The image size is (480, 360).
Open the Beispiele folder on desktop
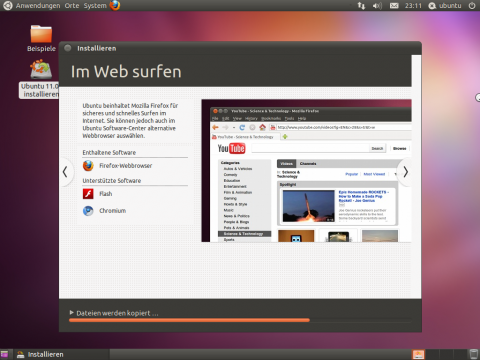pyautogui.click(x=41, y=38)
